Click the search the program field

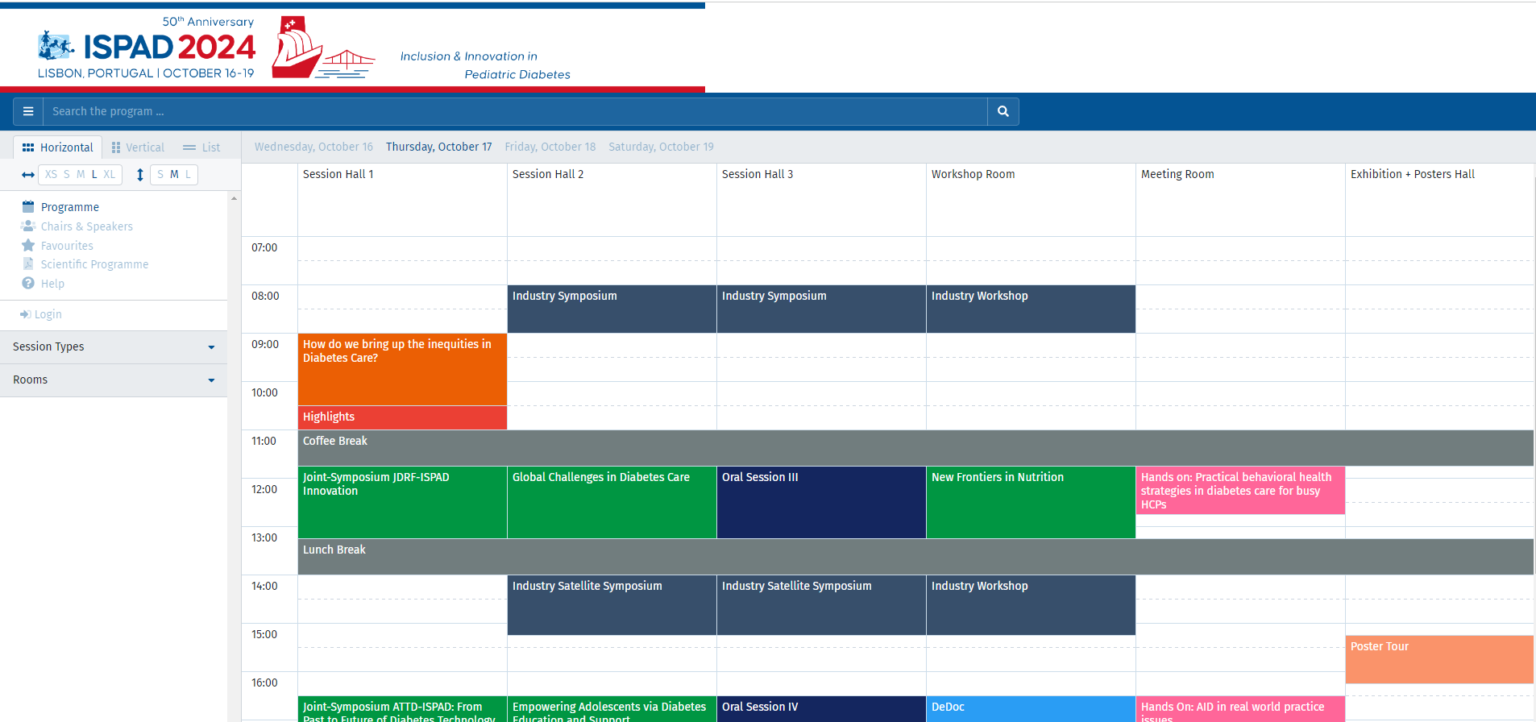point(515,112)
